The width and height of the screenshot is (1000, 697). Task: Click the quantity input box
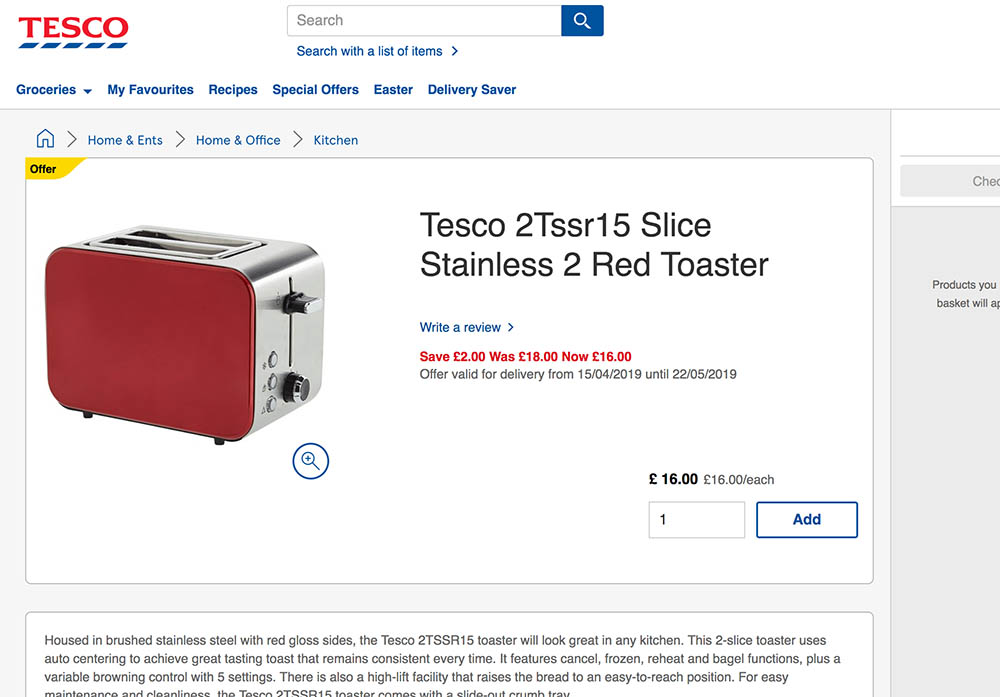pyautogui.click(x=696, y=520)
